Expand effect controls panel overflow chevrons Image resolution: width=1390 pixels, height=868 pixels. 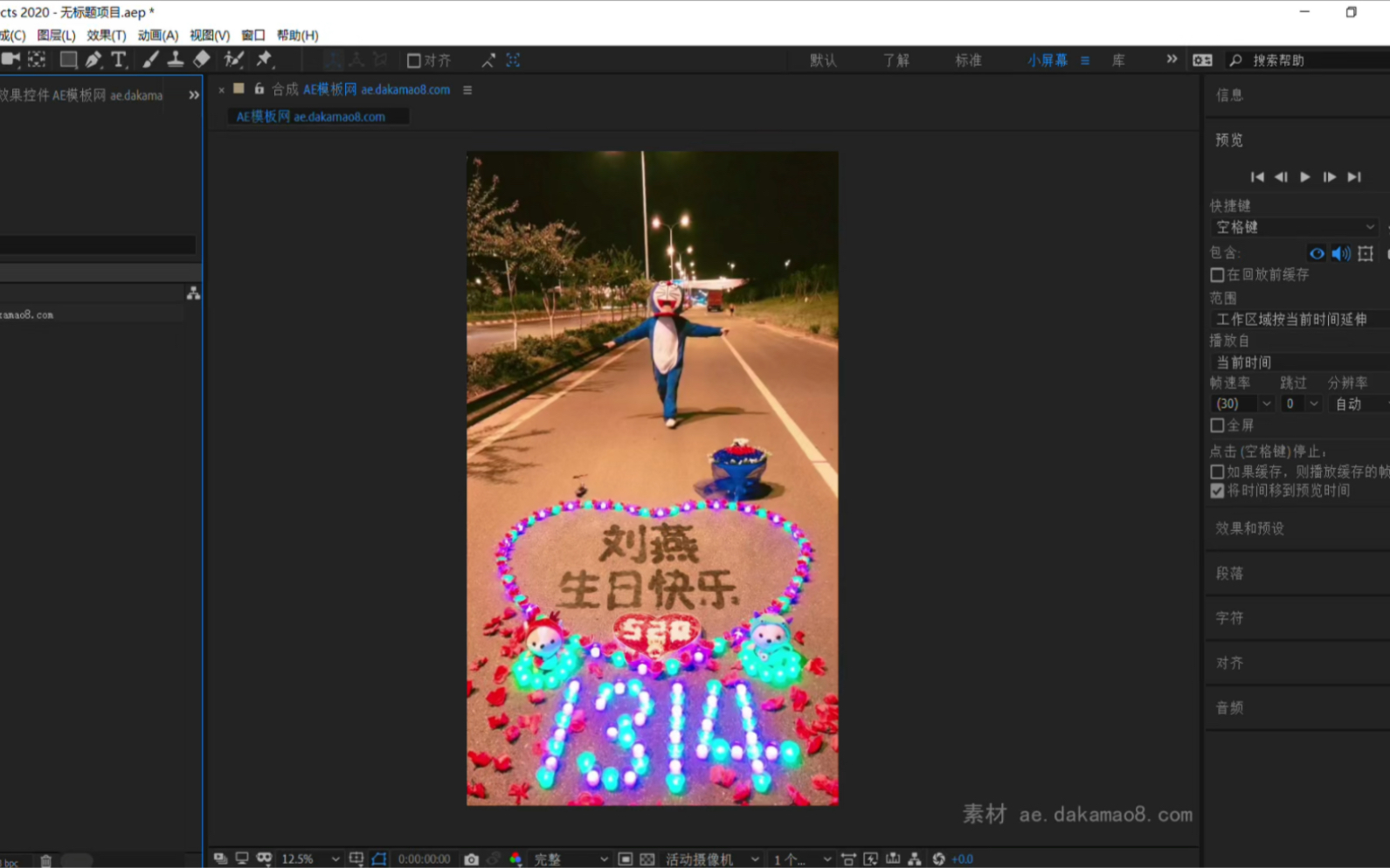[194, 95]
